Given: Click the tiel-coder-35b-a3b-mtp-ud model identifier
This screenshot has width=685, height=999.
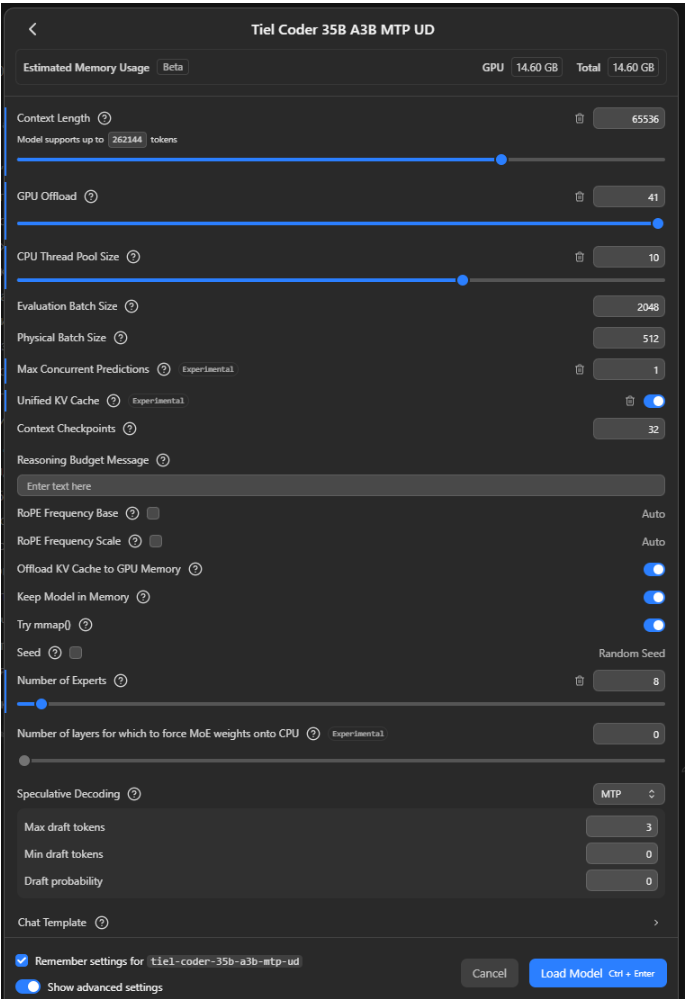Looking at the screenshot, I should [225, 961].
